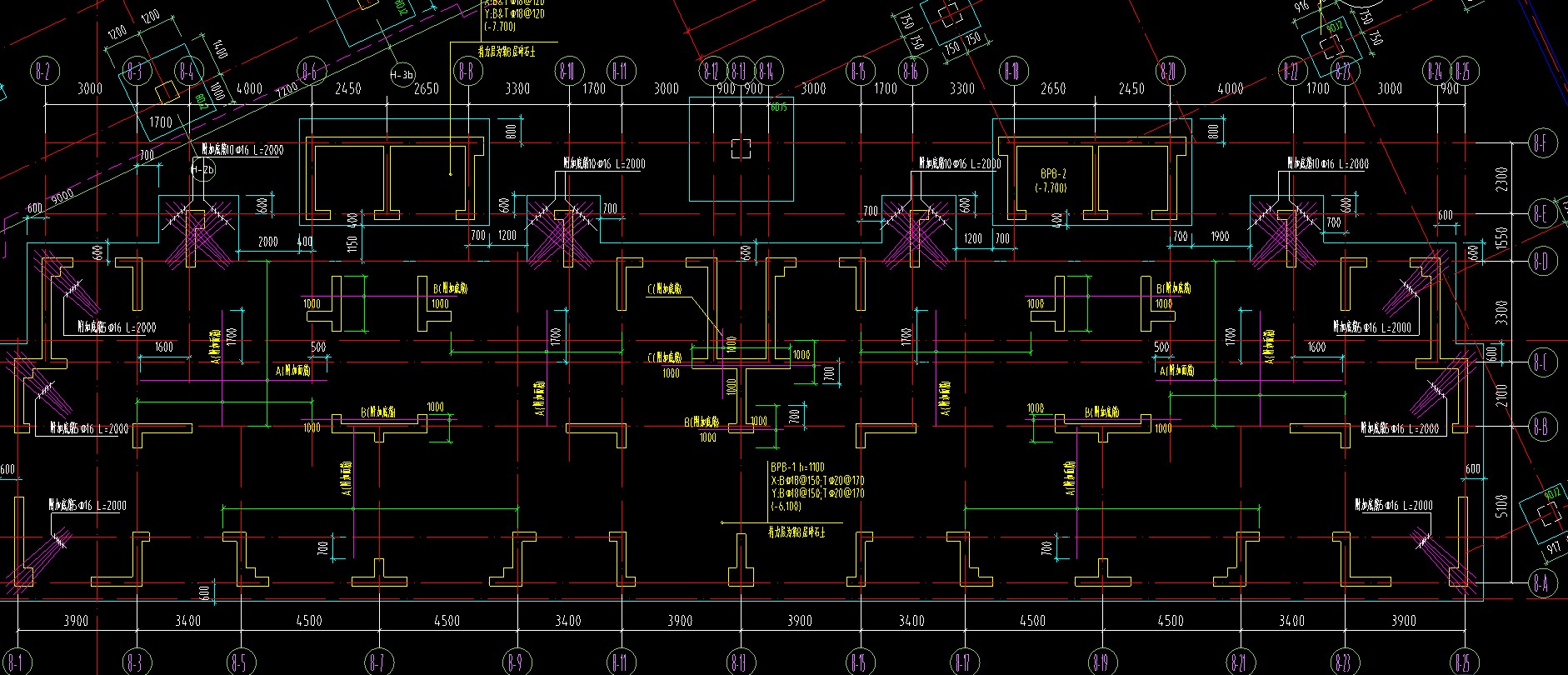Pick the 8-C row axis bubble
Image resolution: width=1568 pixels, height=675 pixels.
tap(1541, 362)
